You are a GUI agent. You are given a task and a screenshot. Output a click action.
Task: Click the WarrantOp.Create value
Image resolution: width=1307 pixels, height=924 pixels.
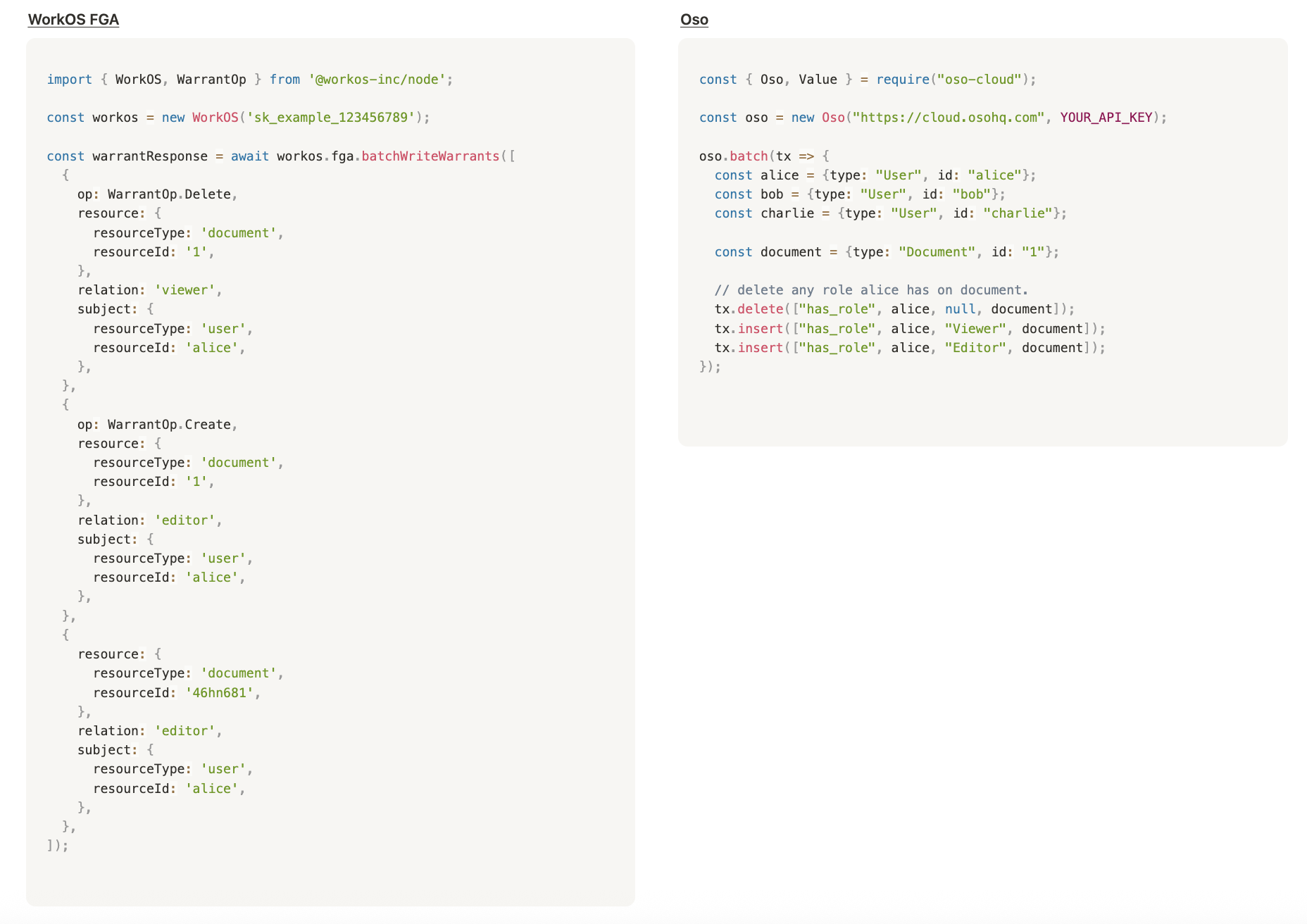(169, 425)
